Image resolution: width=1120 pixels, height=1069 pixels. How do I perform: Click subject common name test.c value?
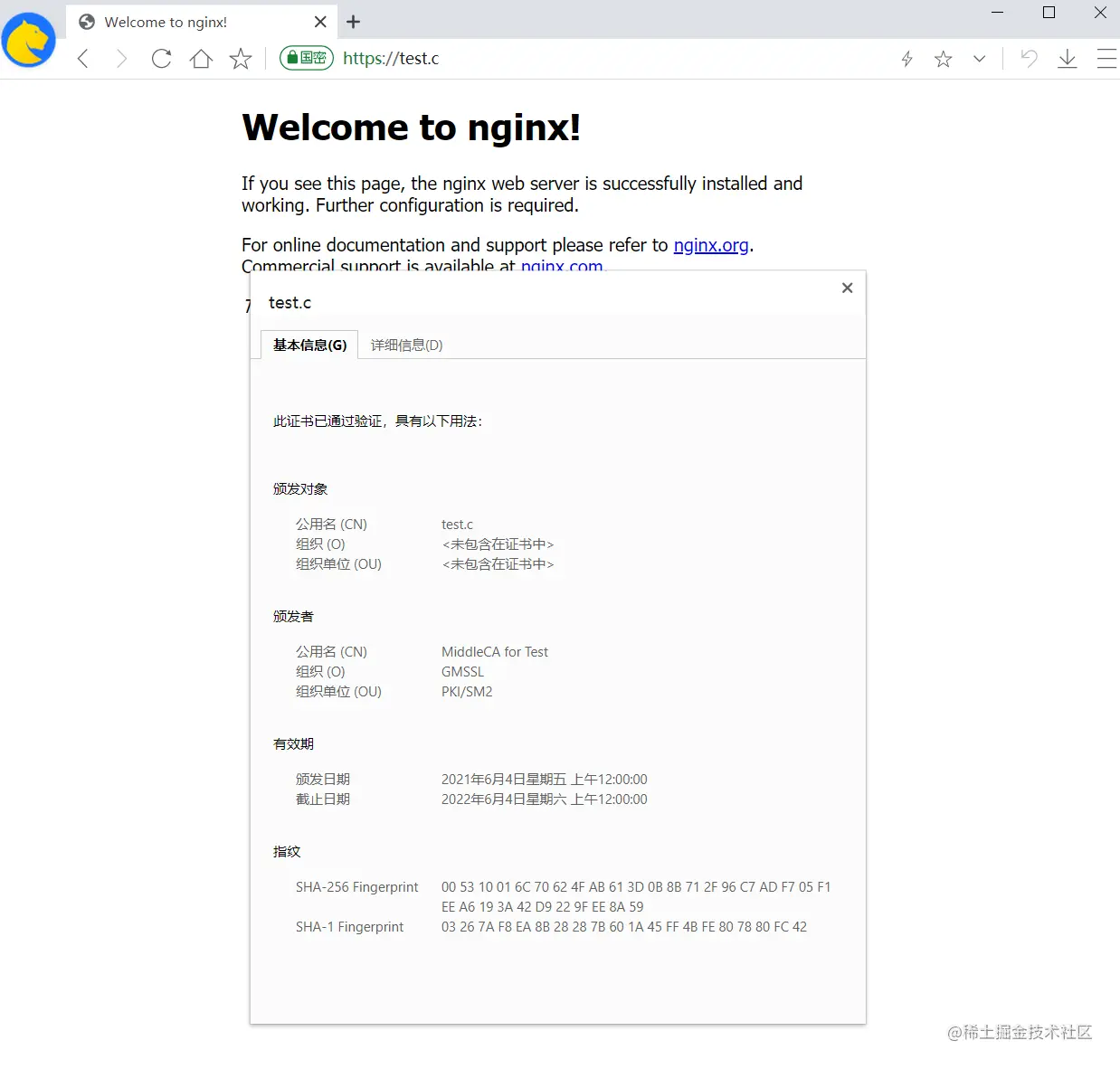click(457, 525)
